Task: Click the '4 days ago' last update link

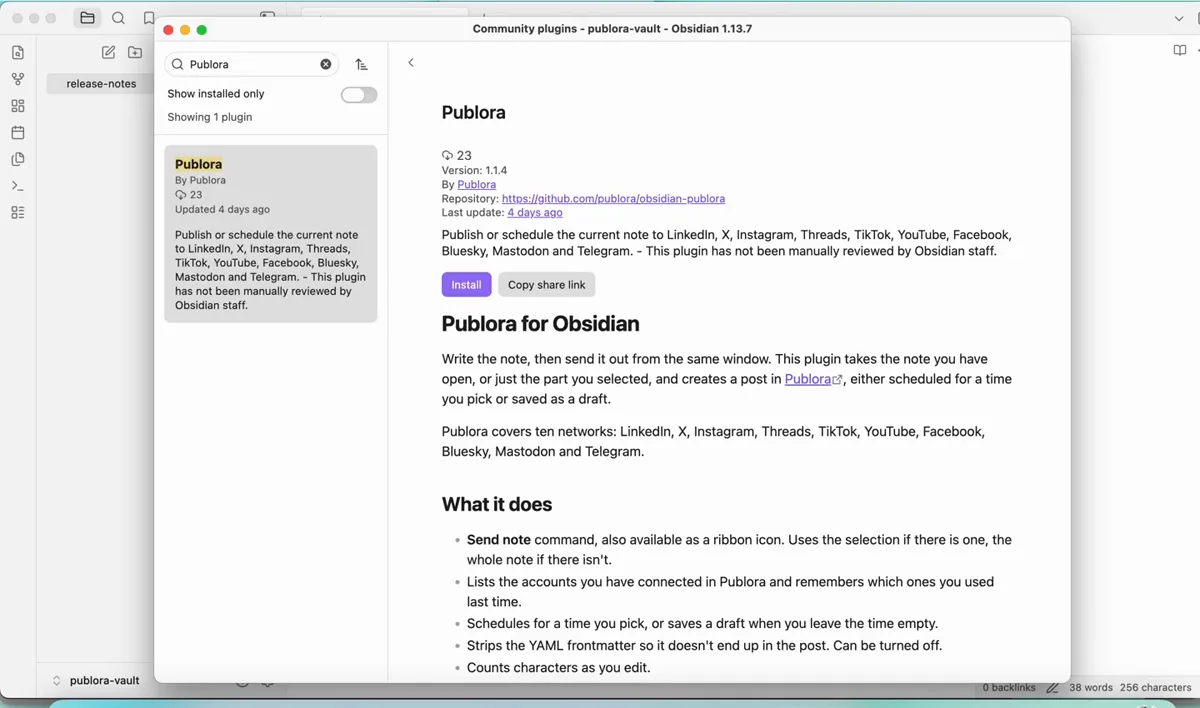Action: [x=535, y=213]
